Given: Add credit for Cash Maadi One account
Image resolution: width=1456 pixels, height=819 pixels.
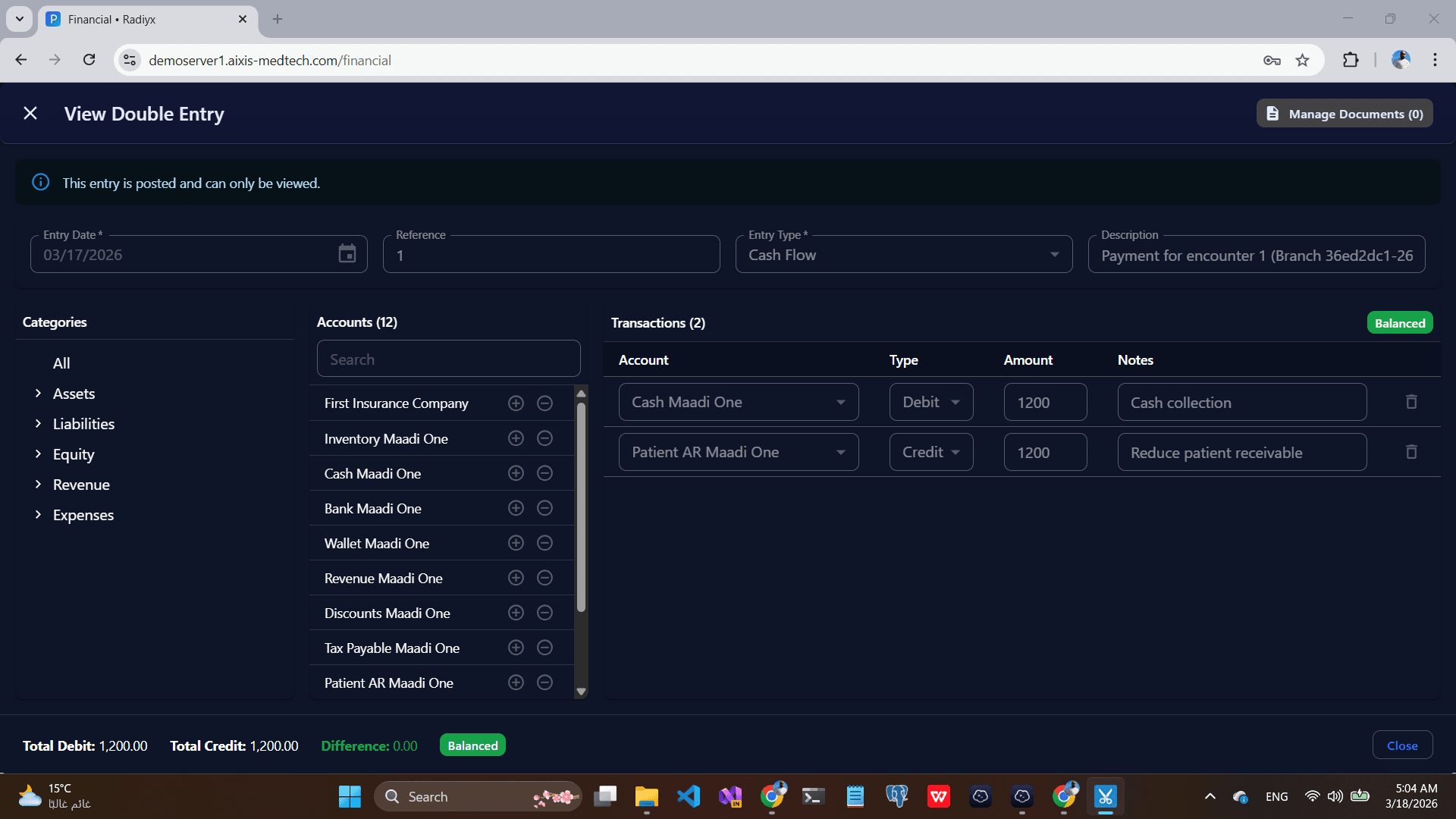Looking at the screenshot, I should click(x=544, y=473).
